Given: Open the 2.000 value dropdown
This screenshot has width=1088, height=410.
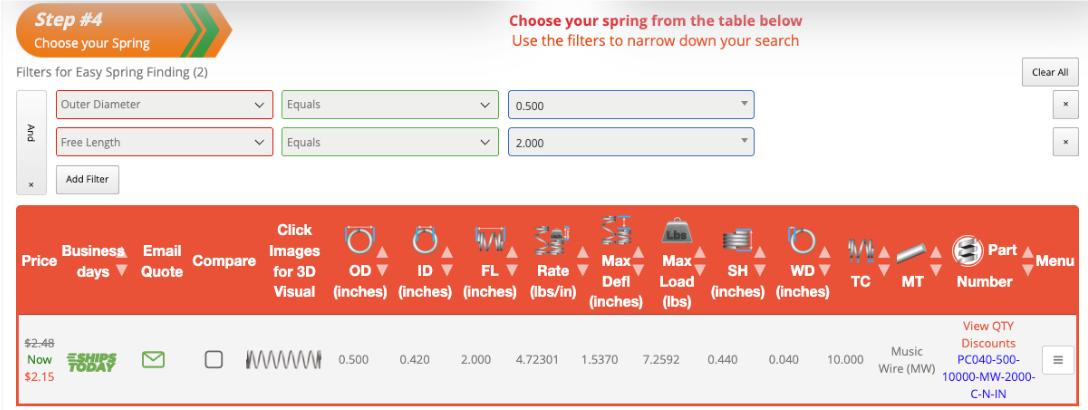Looking at the screenshot, I should pos(631,142).
